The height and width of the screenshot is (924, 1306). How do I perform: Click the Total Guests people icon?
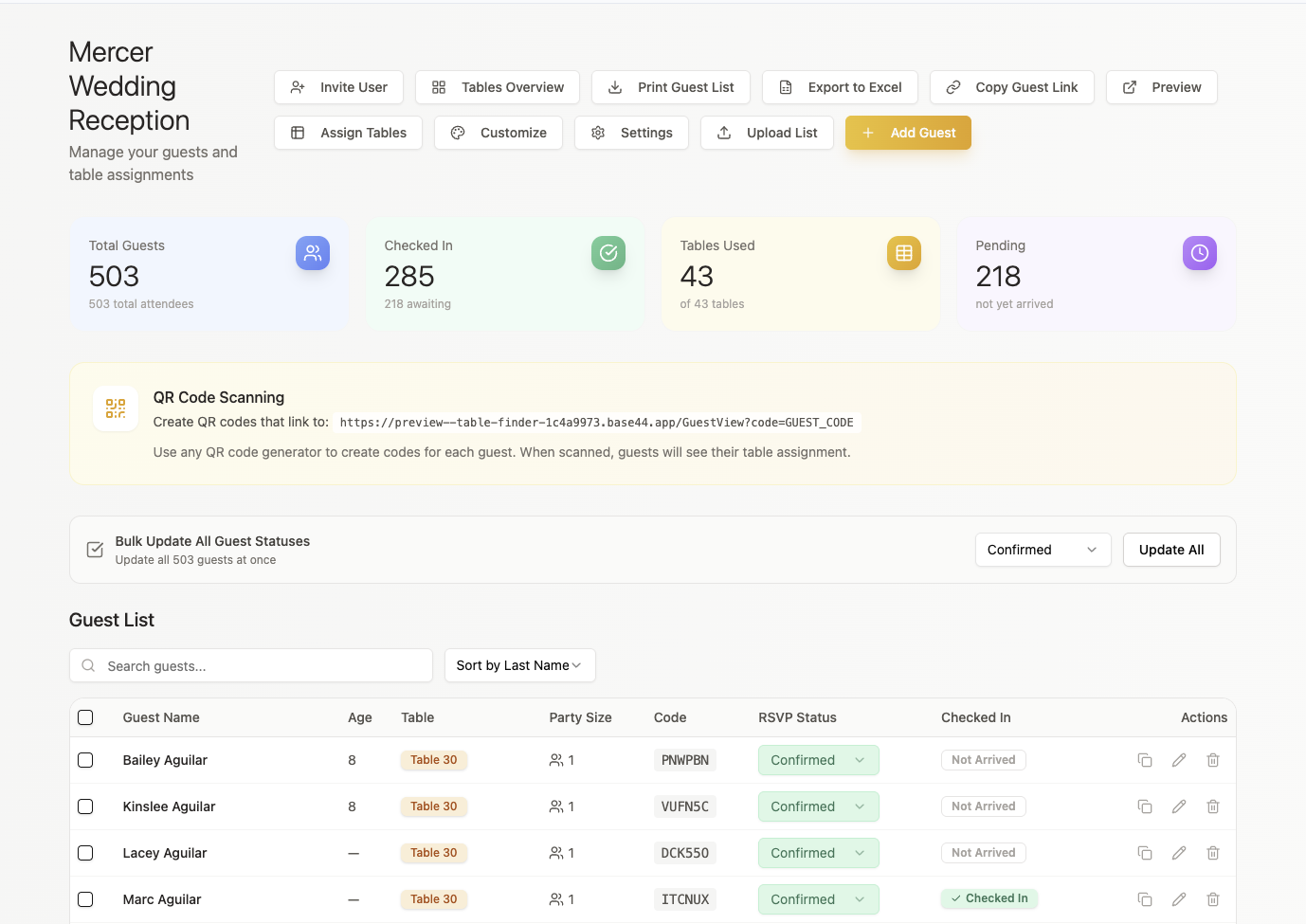pos(313,253)
